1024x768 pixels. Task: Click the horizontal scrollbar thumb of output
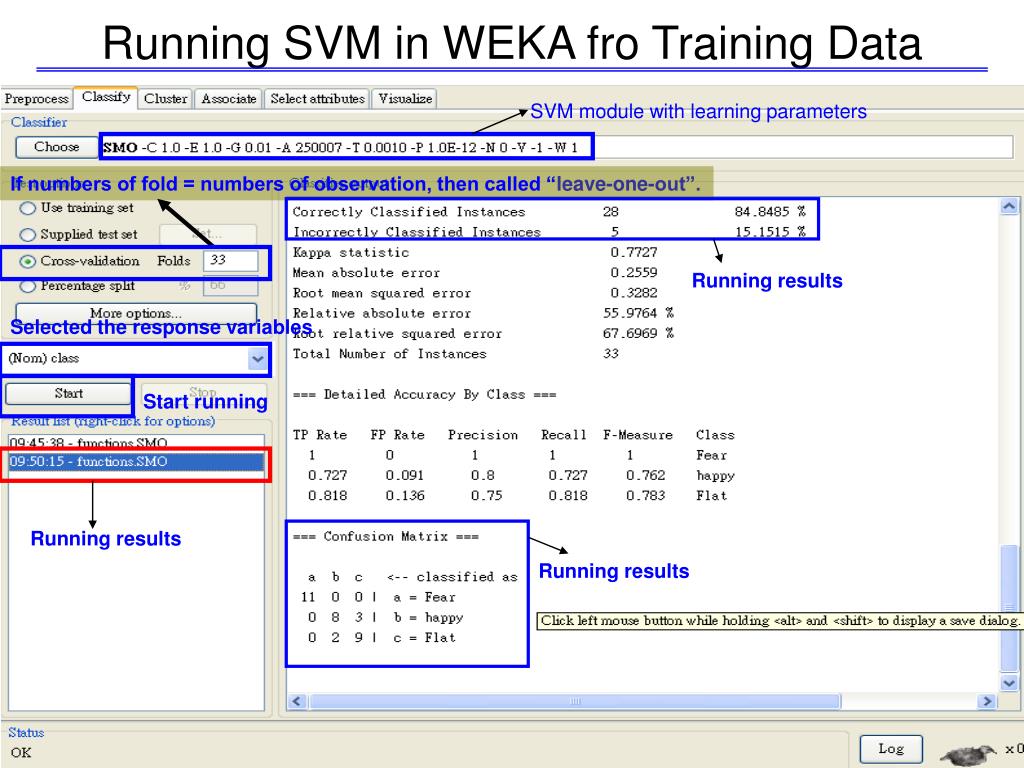575,701
